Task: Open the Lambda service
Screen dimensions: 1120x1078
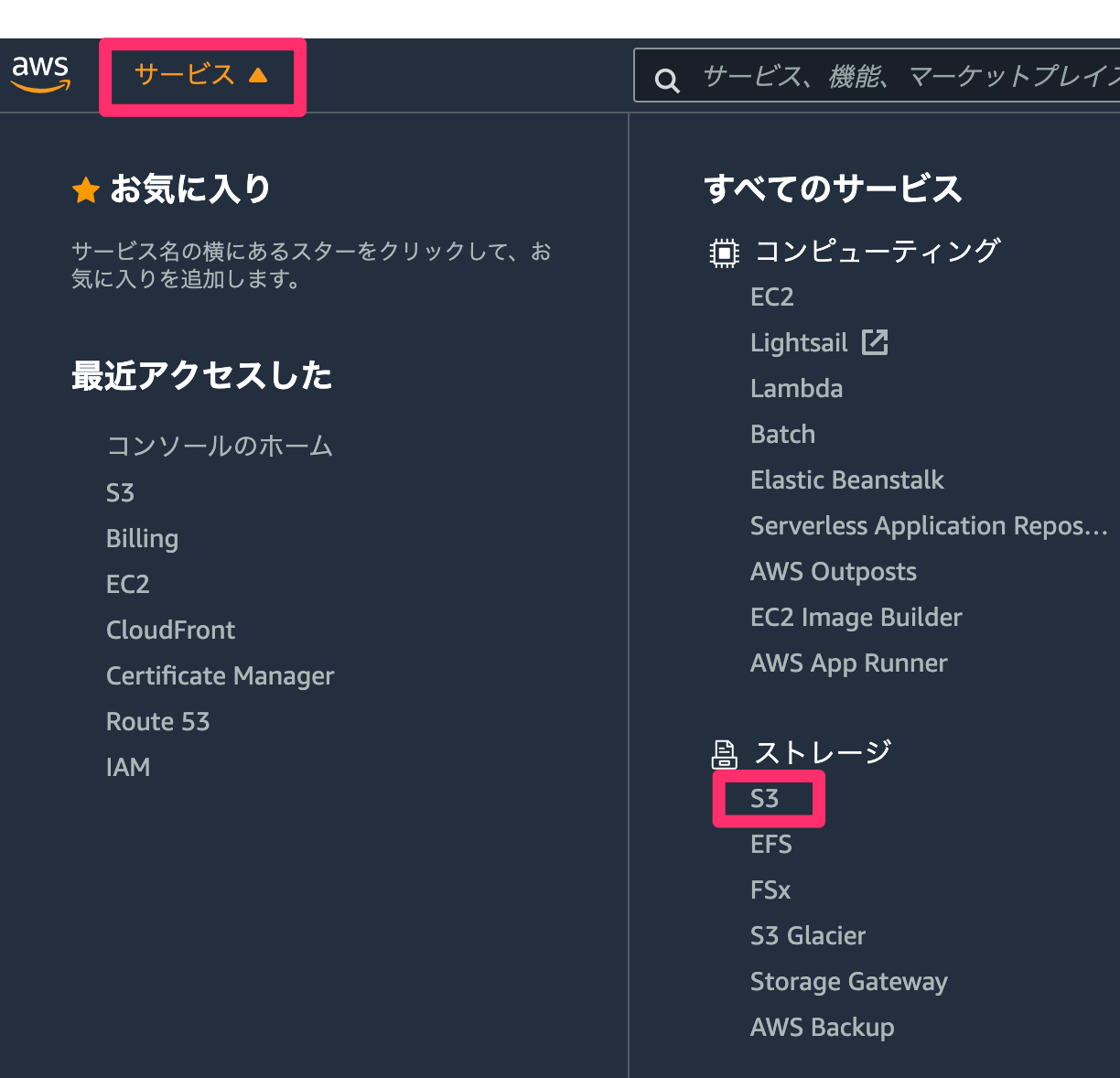Action: (795, 388)
